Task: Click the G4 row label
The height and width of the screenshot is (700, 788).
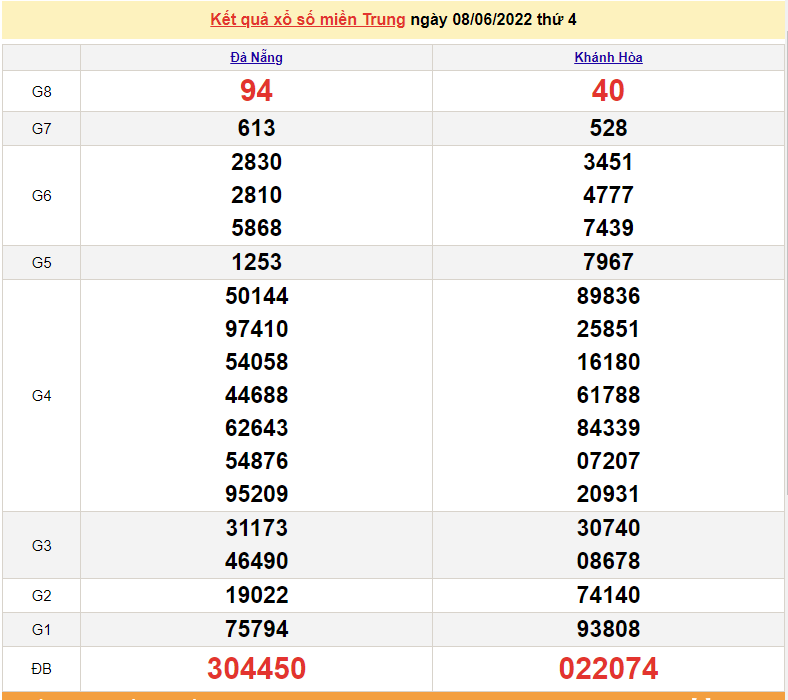Action: click(x=41, y=396)
